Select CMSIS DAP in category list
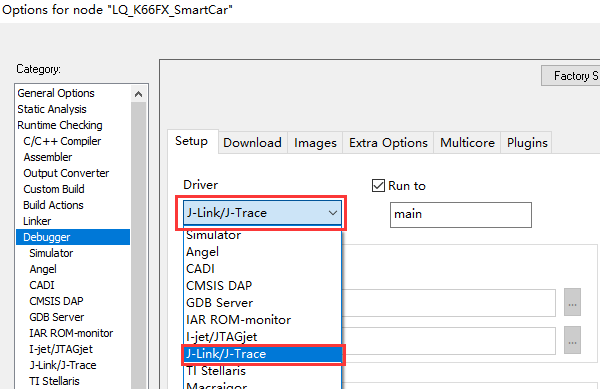 pos(56,301)
